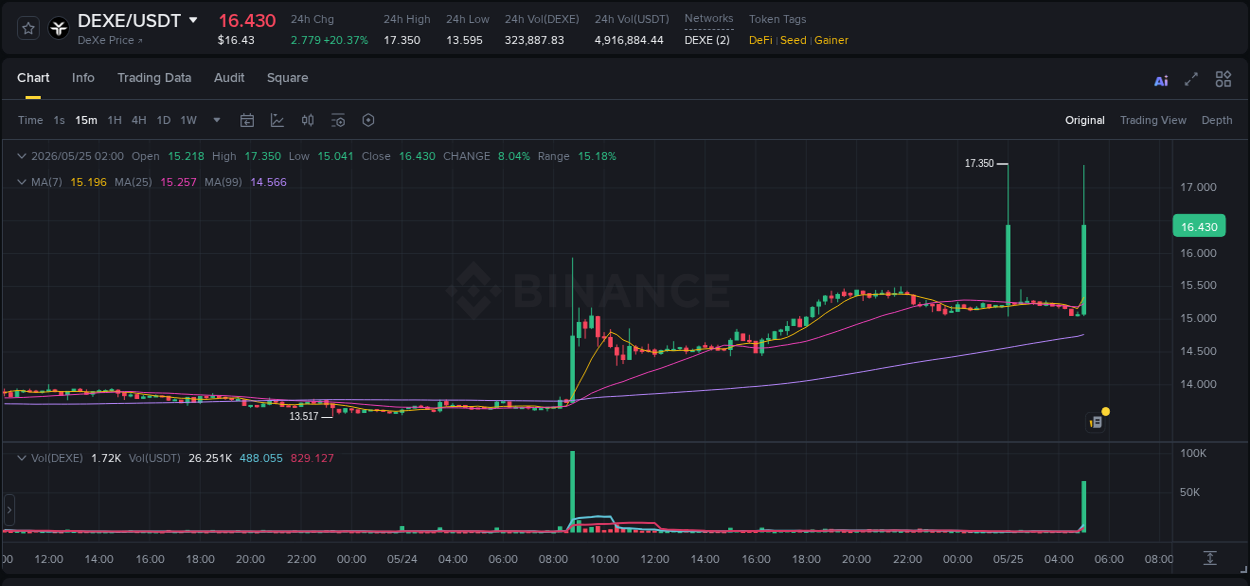Click the 24h High value 17.350
This screenshot has width=1250, height=586.
tap(402, 40)
